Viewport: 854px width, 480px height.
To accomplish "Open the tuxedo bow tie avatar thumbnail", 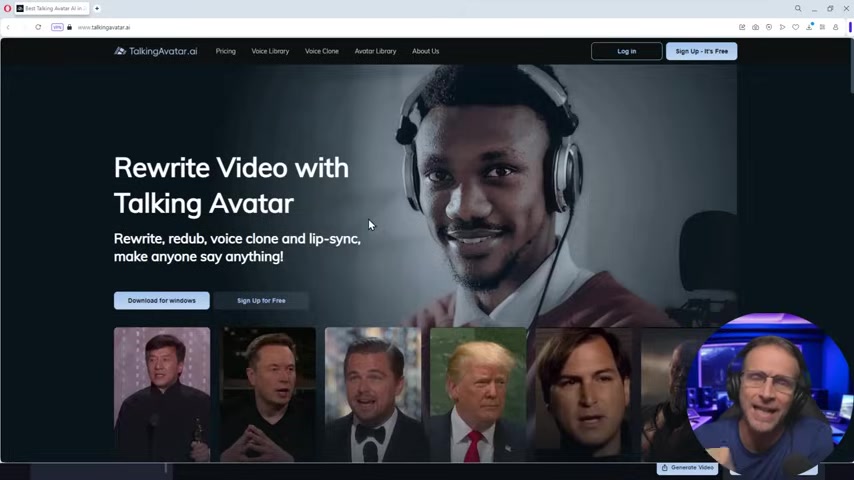I will 373,394.
